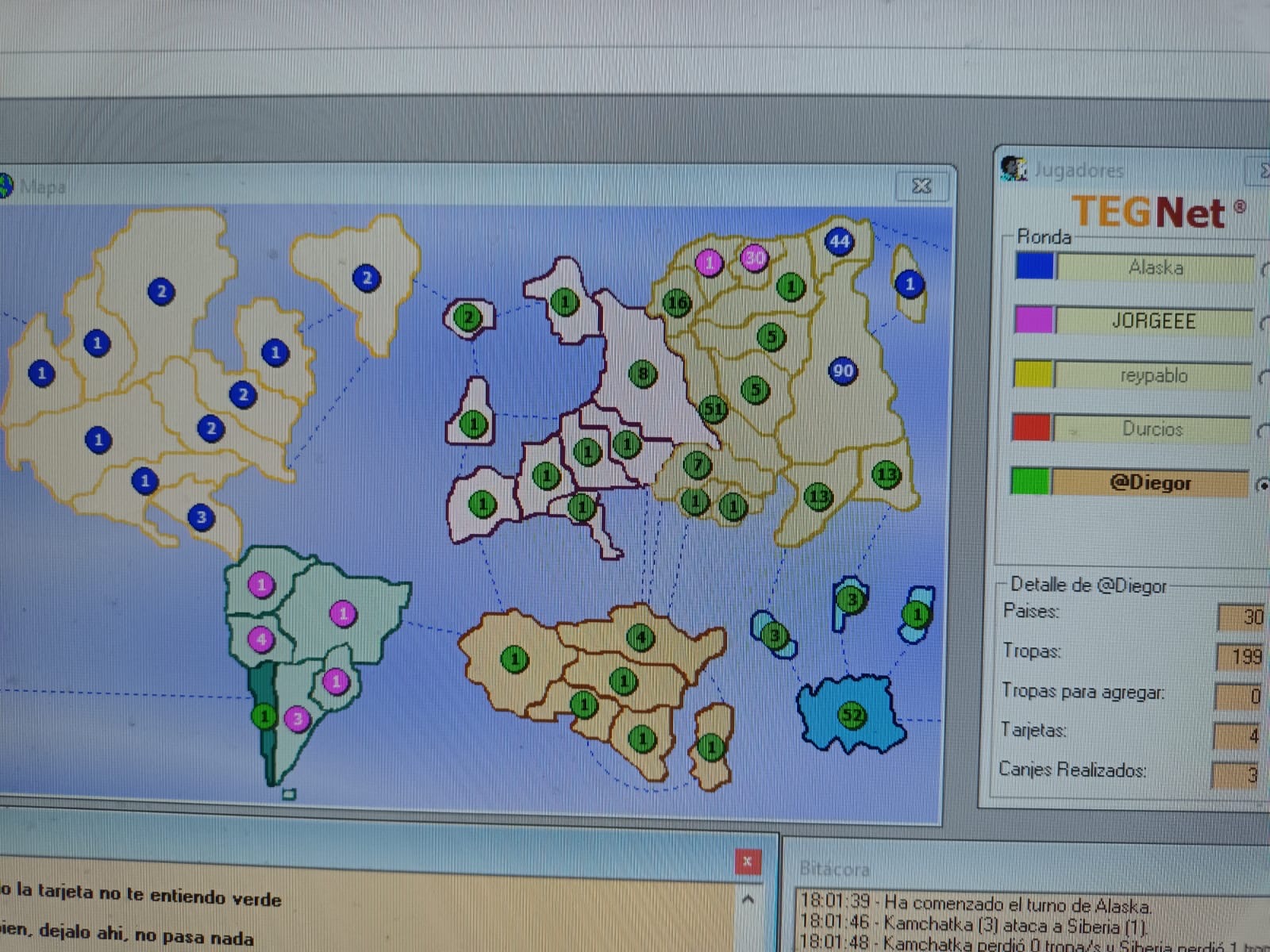The image size is (1270, 952).
Task: Click the yellow color swatch for reypablo
Action: [x=1033, y=374]
